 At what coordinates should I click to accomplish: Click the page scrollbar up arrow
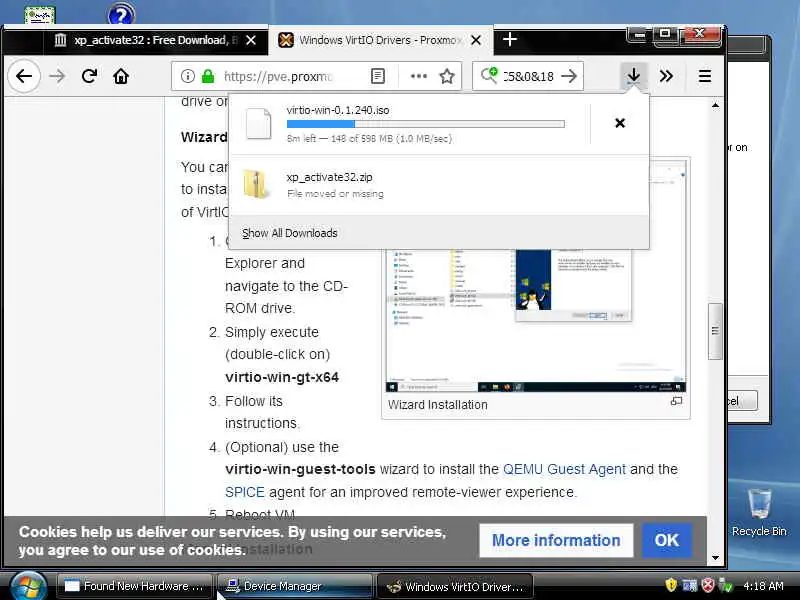[715, 105]
